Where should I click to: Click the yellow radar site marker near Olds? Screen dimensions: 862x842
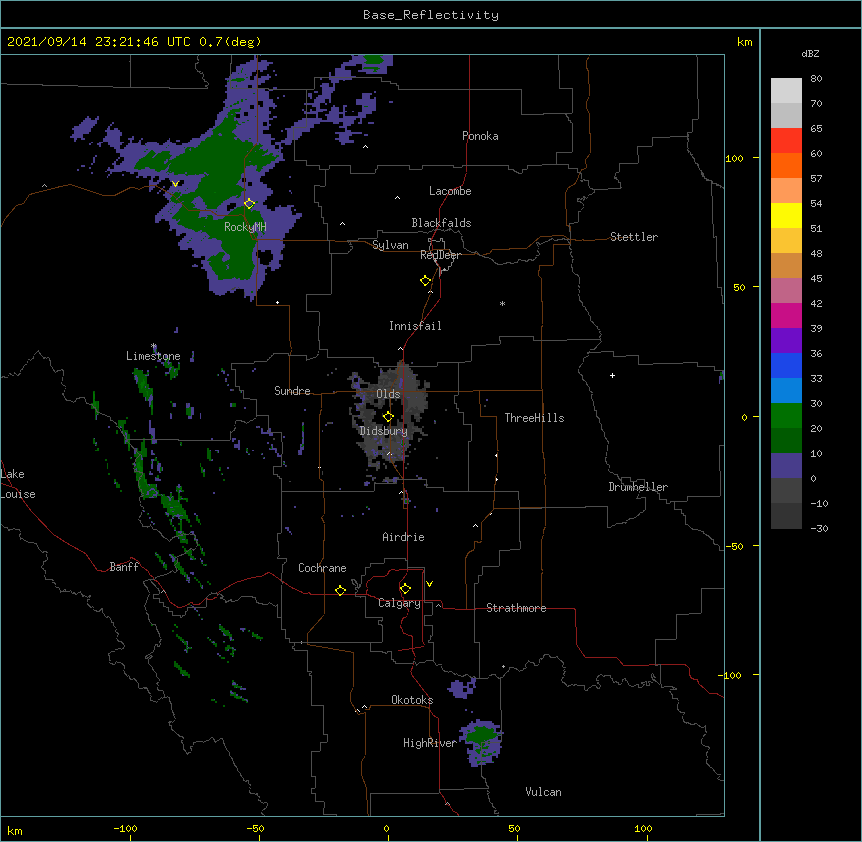388,416
